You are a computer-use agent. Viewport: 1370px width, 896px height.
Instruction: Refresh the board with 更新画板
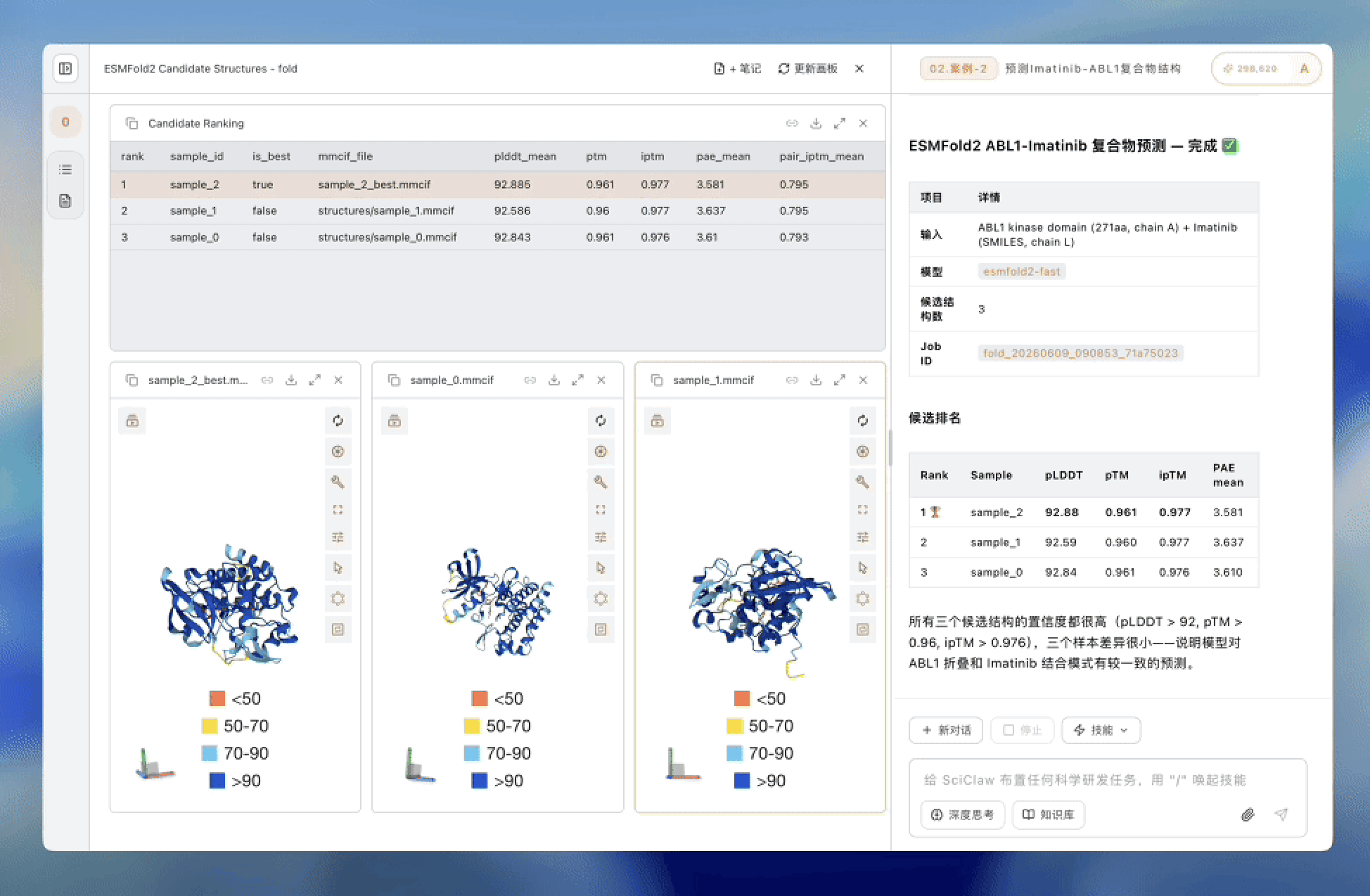pos(807,68)
